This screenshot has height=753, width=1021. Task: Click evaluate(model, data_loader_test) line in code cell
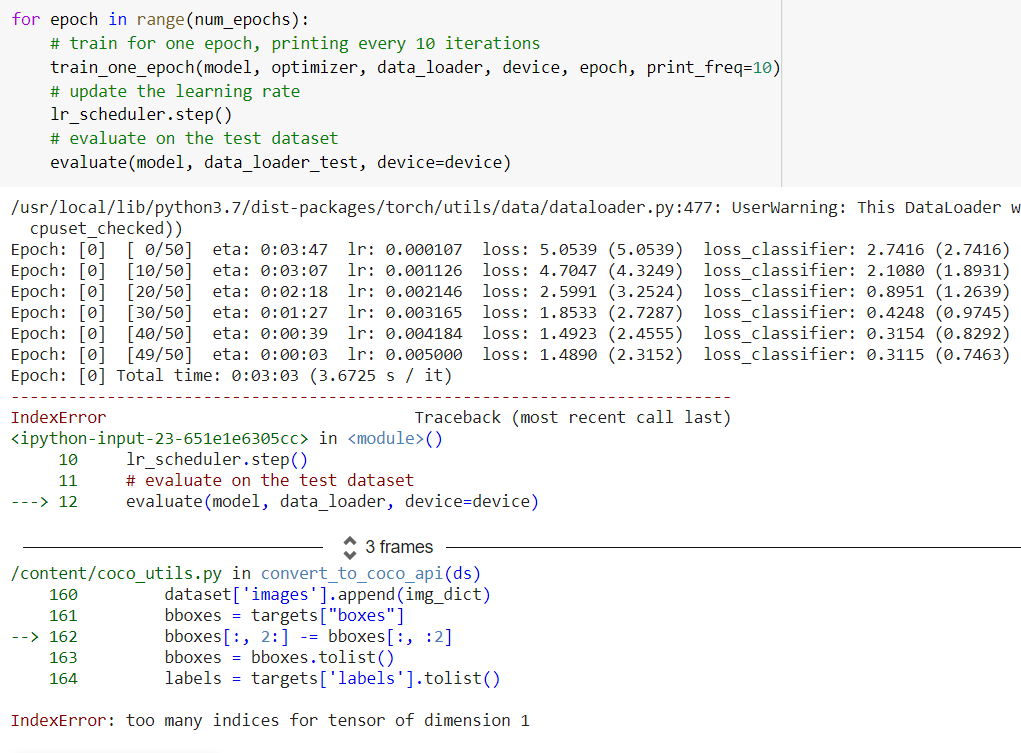click(x=280, y=162)
